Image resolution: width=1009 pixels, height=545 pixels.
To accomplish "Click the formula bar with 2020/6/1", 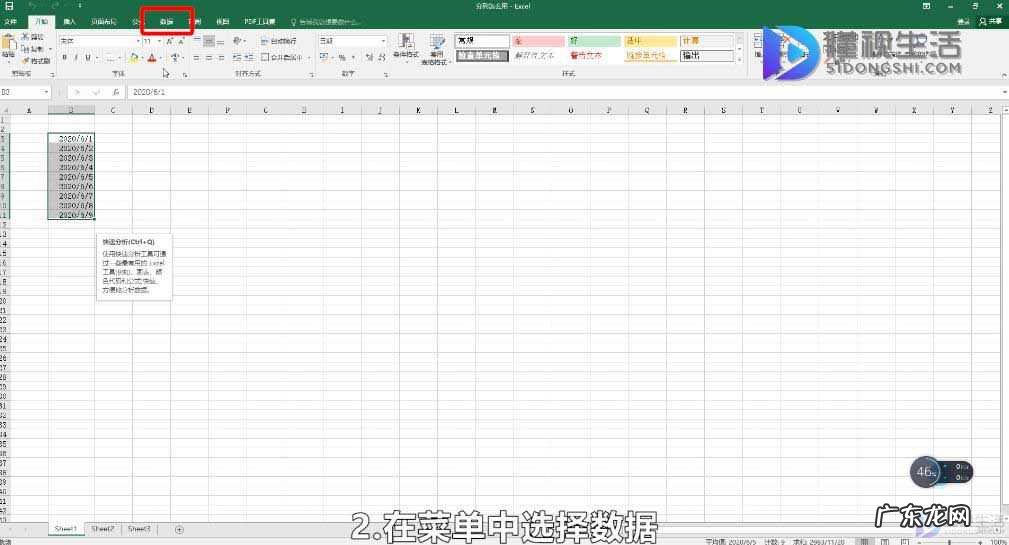I will 563,92.
